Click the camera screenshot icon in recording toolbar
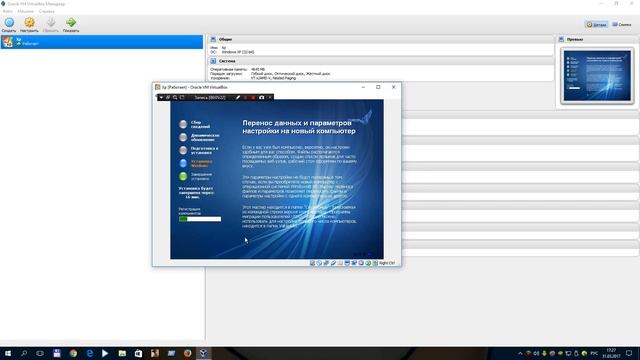This screenshot has height=360, width=640. point(262,98)
